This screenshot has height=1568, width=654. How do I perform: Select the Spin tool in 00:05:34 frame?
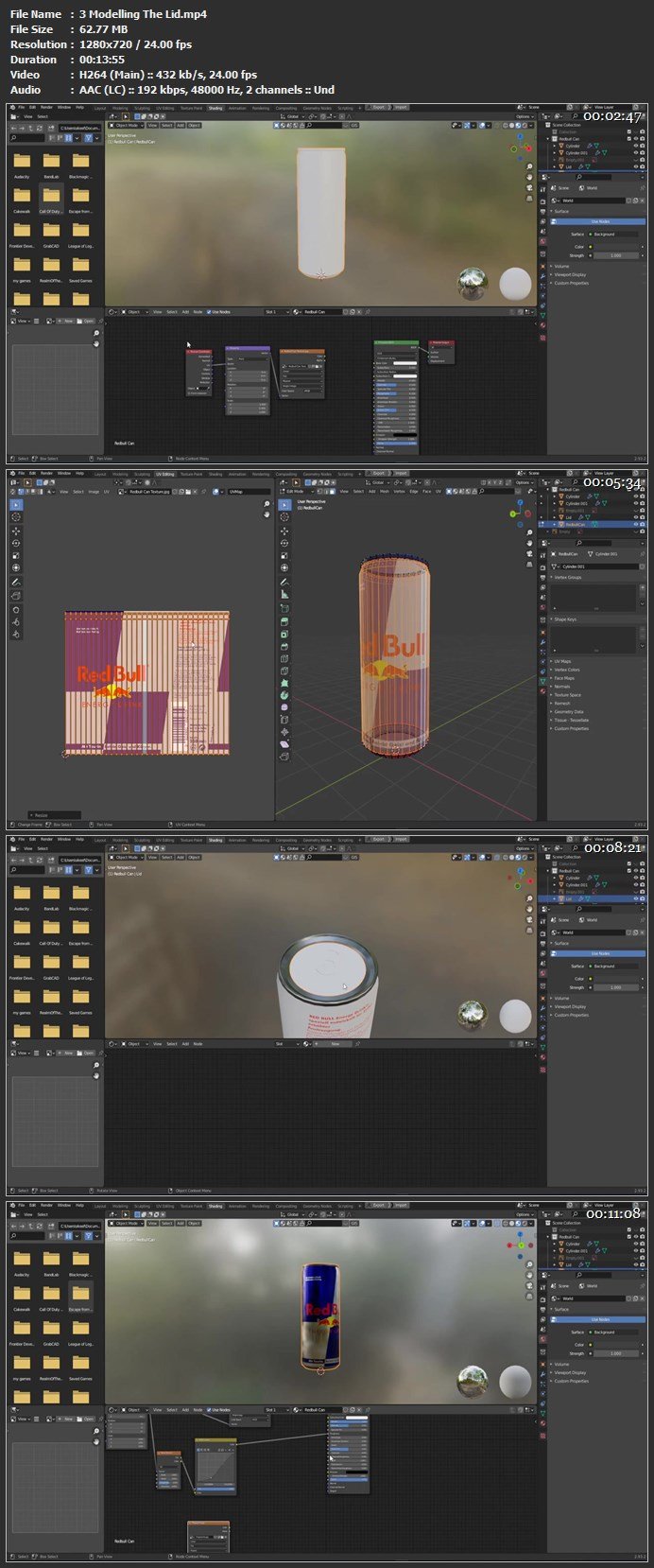284,695
